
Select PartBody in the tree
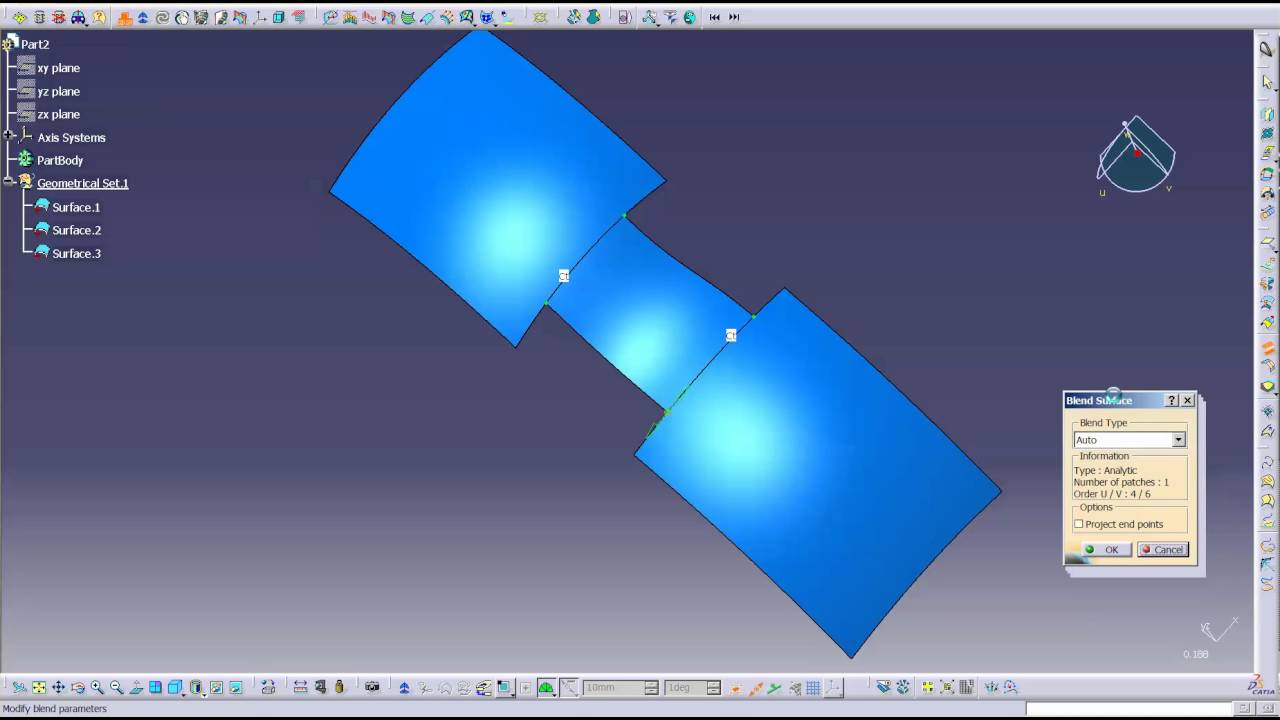(60, 160)
